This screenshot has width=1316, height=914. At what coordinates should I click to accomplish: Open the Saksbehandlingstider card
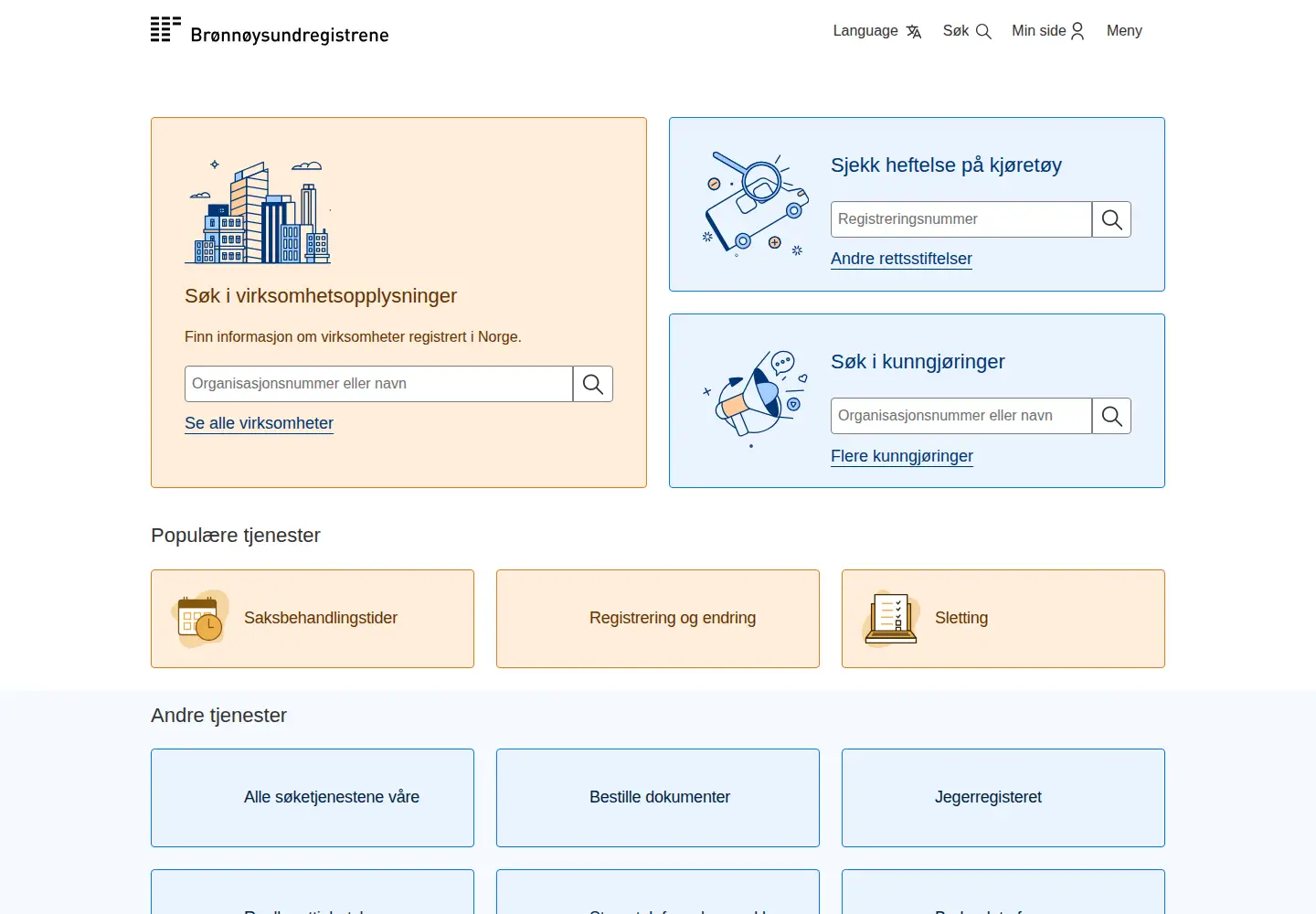coord(313,619)
